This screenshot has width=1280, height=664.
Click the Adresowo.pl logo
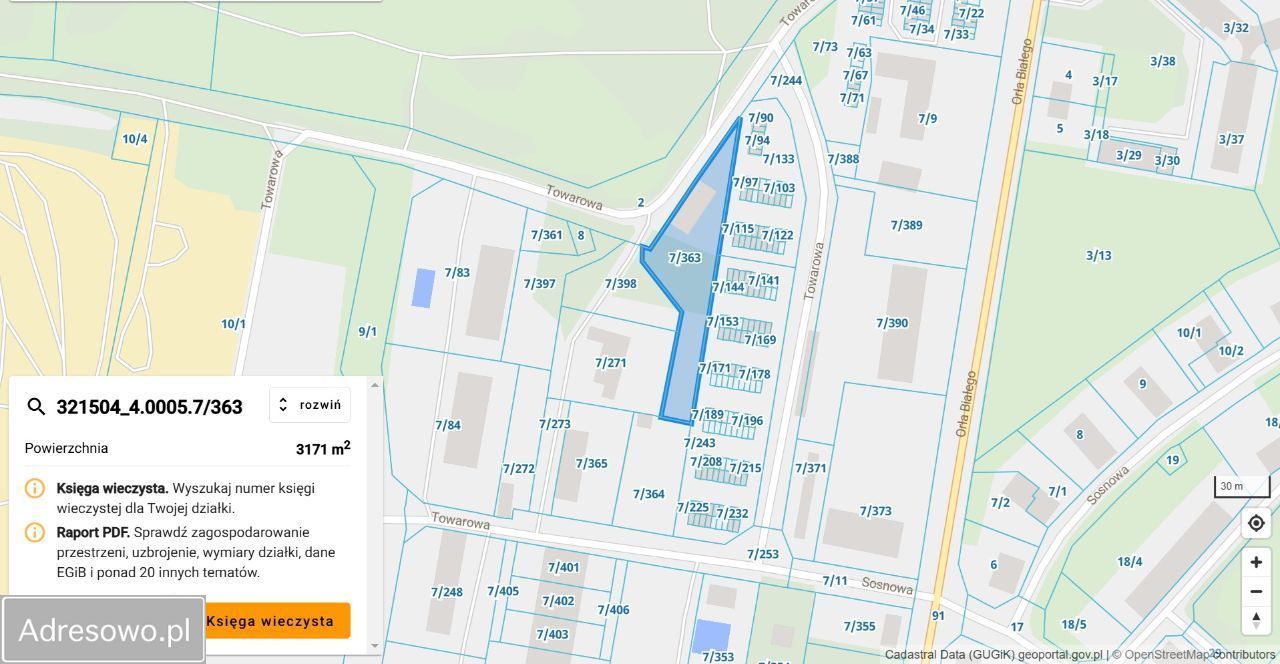(104, 630)
